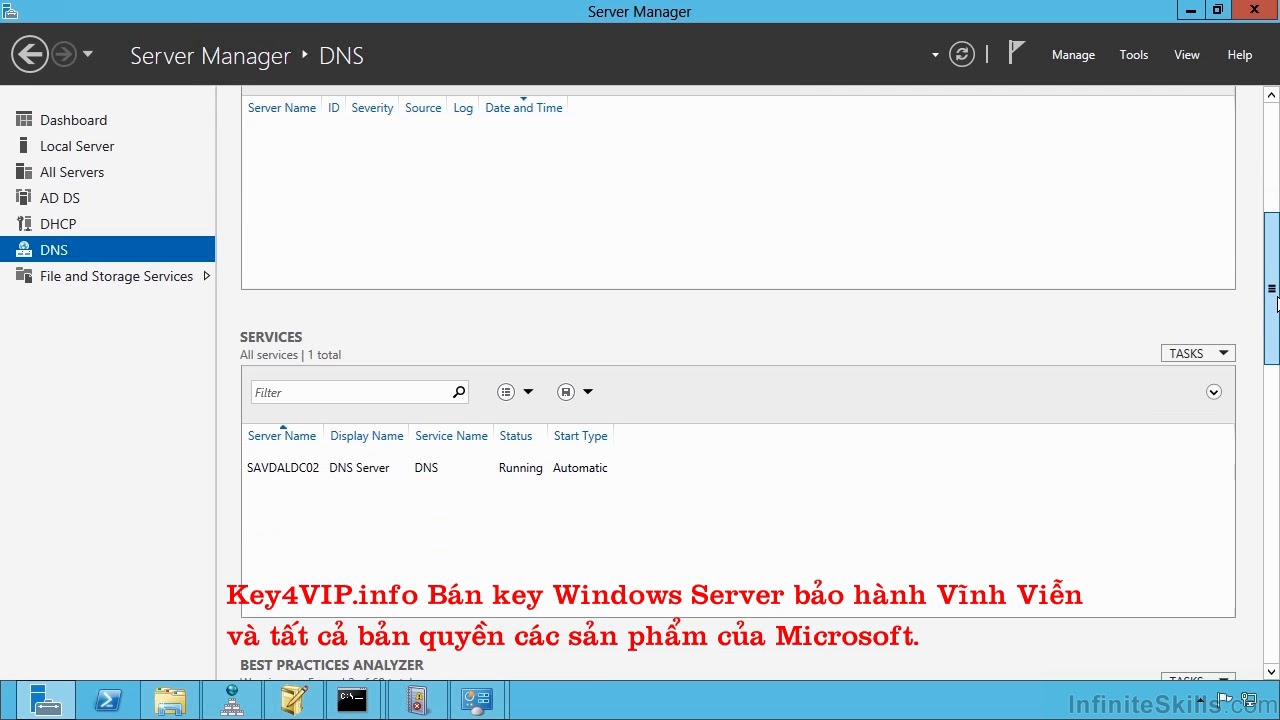Open criteria list dropdown arrow

pos(528,392)
